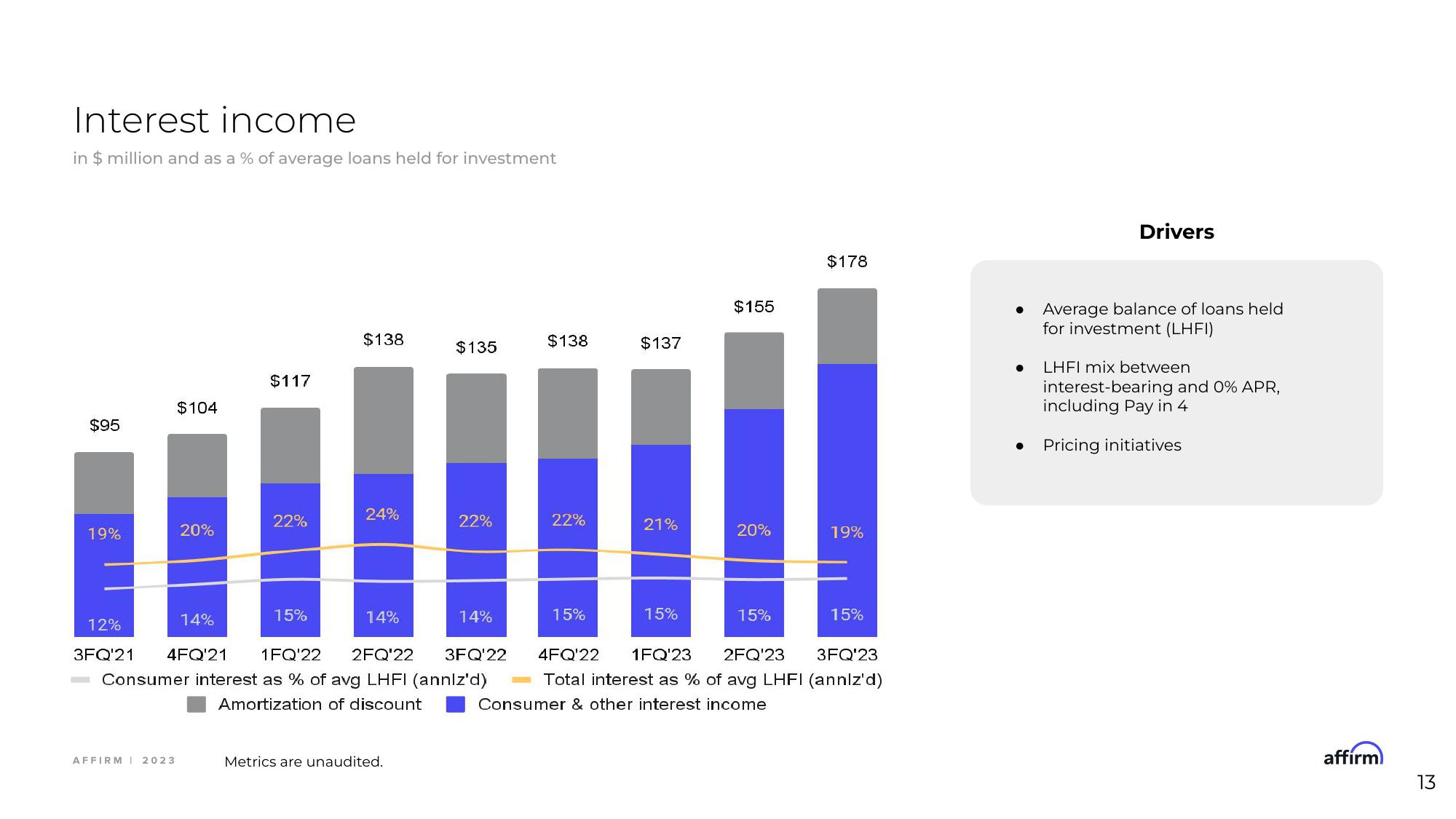This screenshot has width=1456, height=819.
Task: Click the grey Amortization of discount legend swatch
Action: [197, 704]
